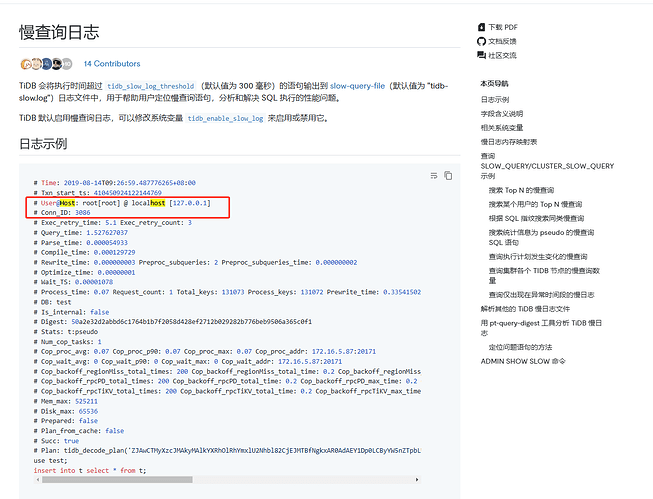Open 社区交流 link text

coord(502,55)
